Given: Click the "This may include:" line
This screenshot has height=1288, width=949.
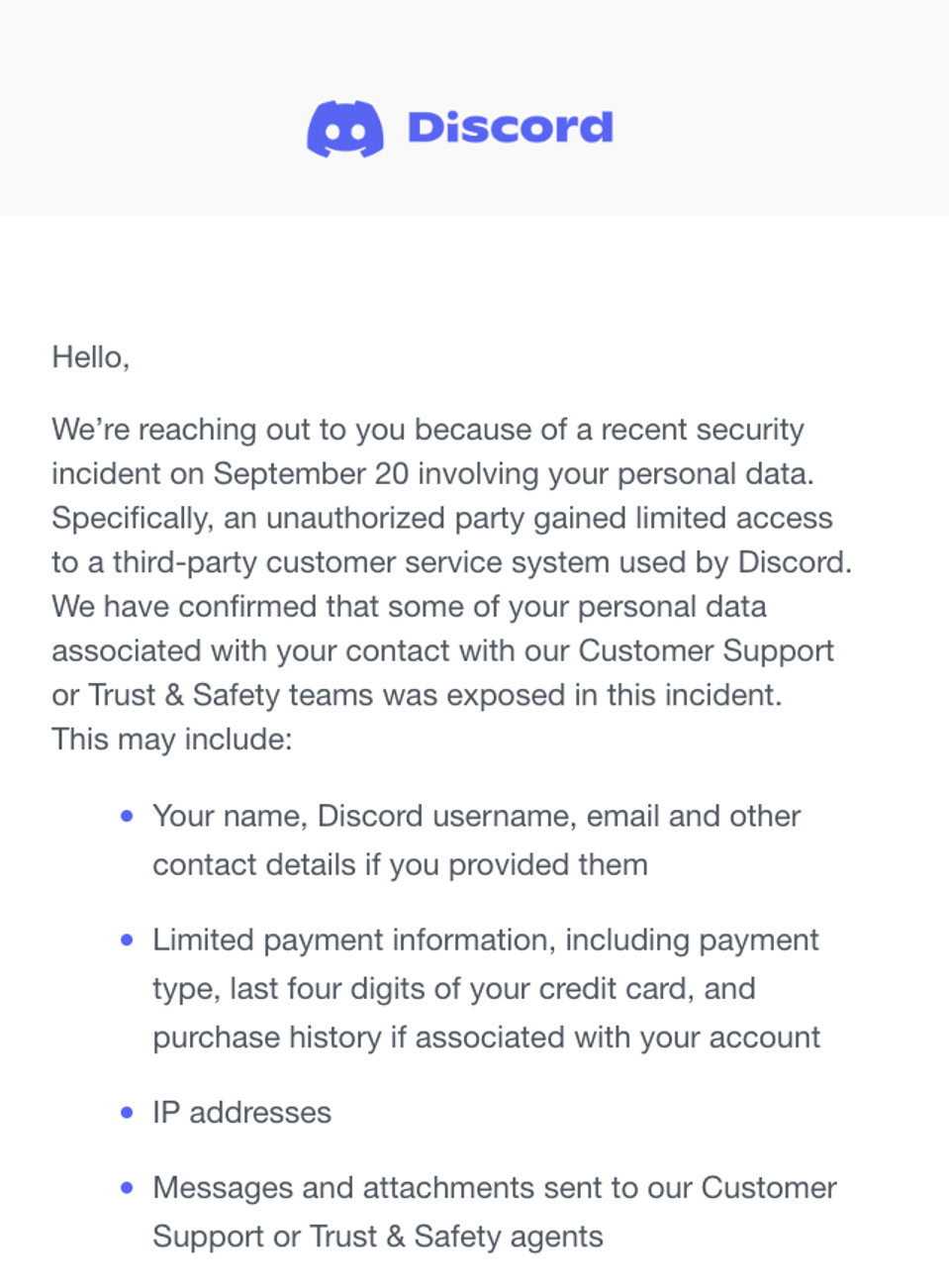Looking at the screenshot, I should click(172, 740).
